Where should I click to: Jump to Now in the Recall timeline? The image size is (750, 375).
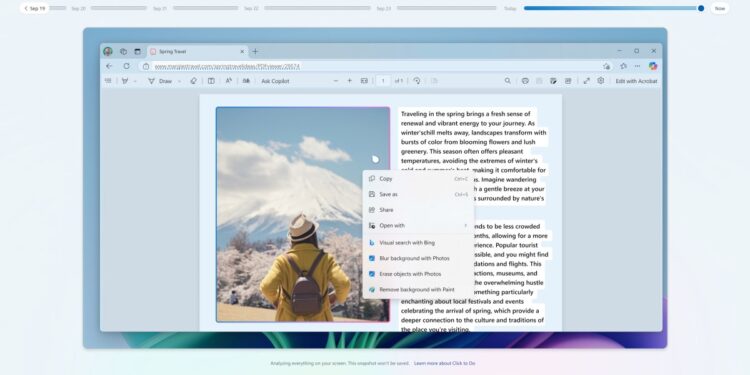720,8
